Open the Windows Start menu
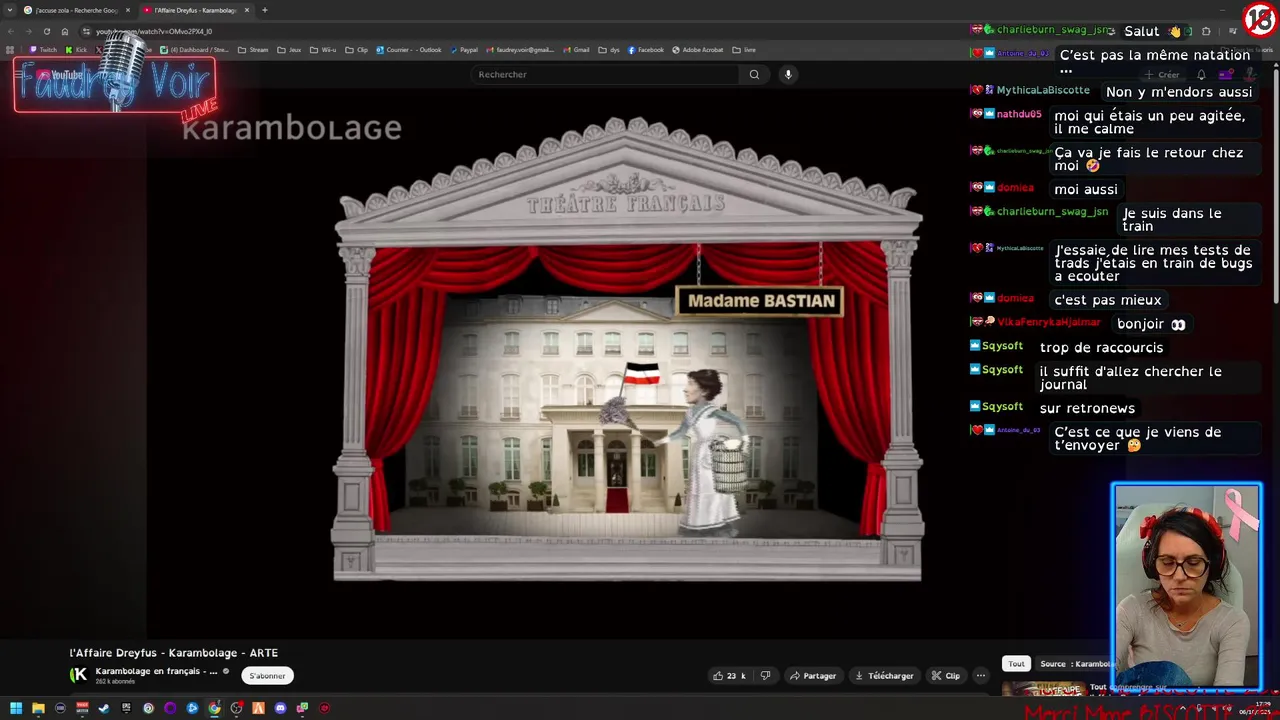This screenshot has width=1280, height=720. [16, 708]
